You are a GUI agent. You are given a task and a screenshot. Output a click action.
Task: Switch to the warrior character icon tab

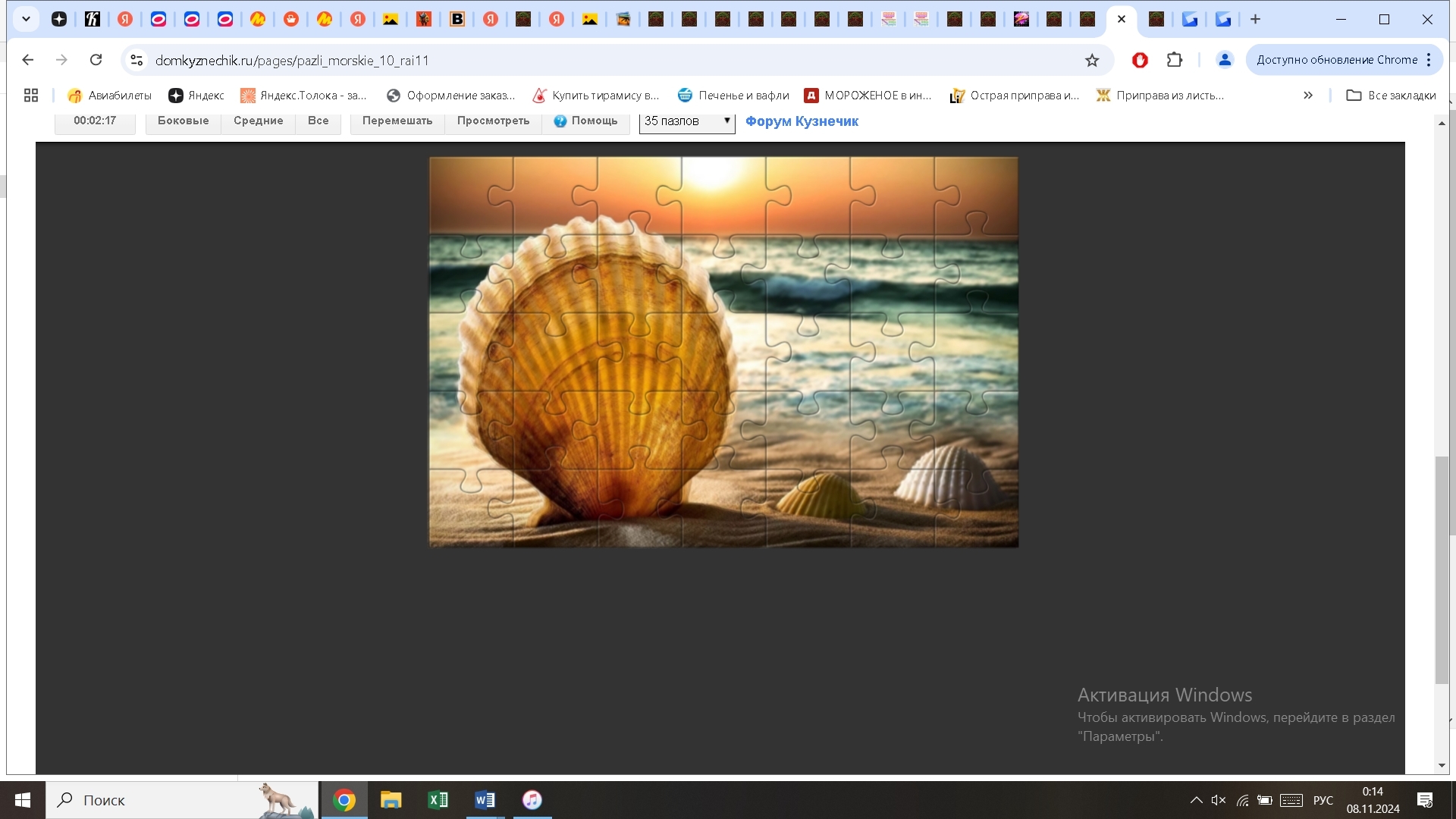point(424,19)
